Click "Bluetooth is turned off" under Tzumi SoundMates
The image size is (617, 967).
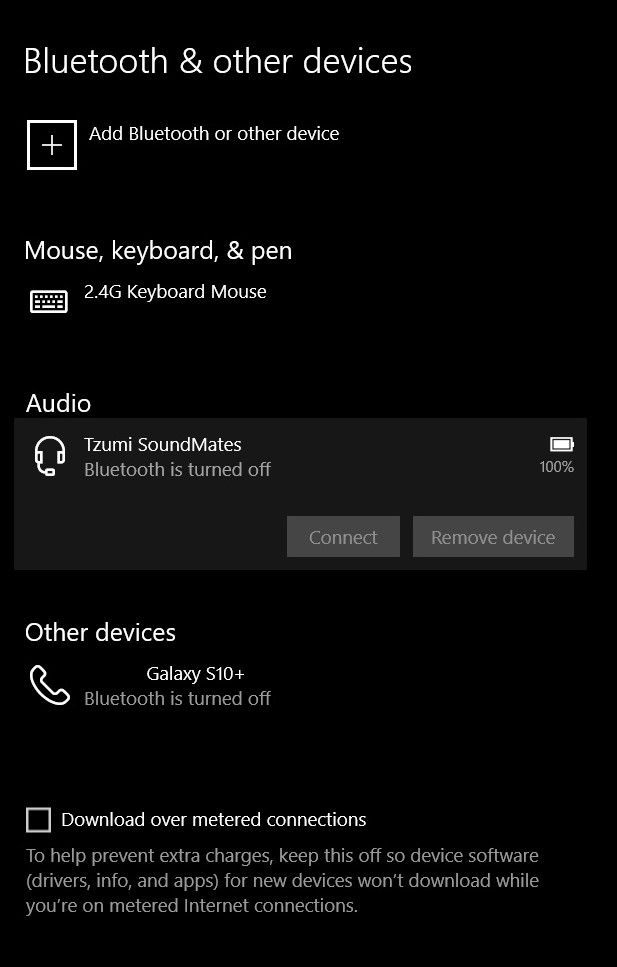177,469
